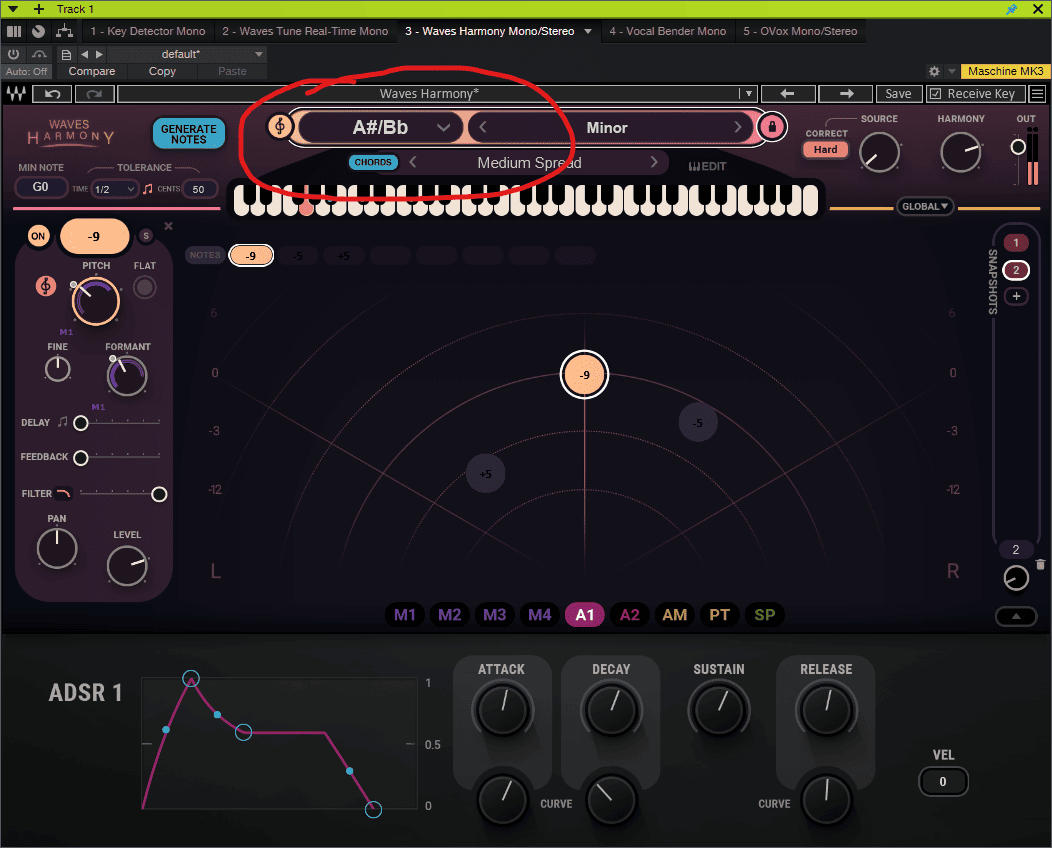Screen dimensions: 1052x848
Task: Switch to previous scale with left chevron
Action: [482, 127]
